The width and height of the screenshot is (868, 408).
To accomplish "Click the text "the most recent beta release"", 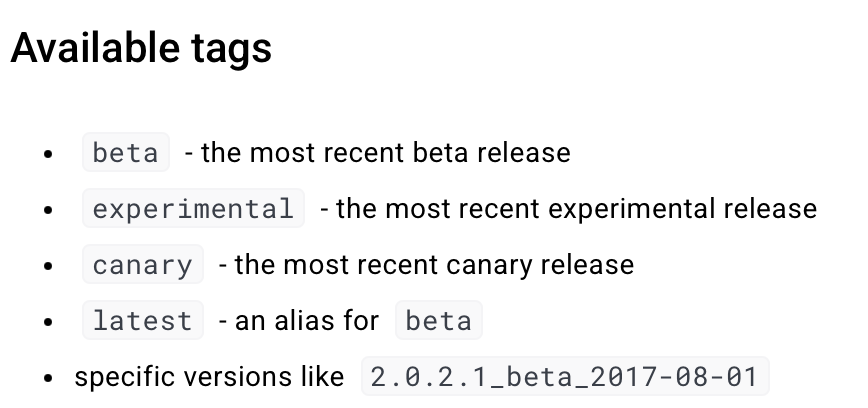I will point(386,152).
